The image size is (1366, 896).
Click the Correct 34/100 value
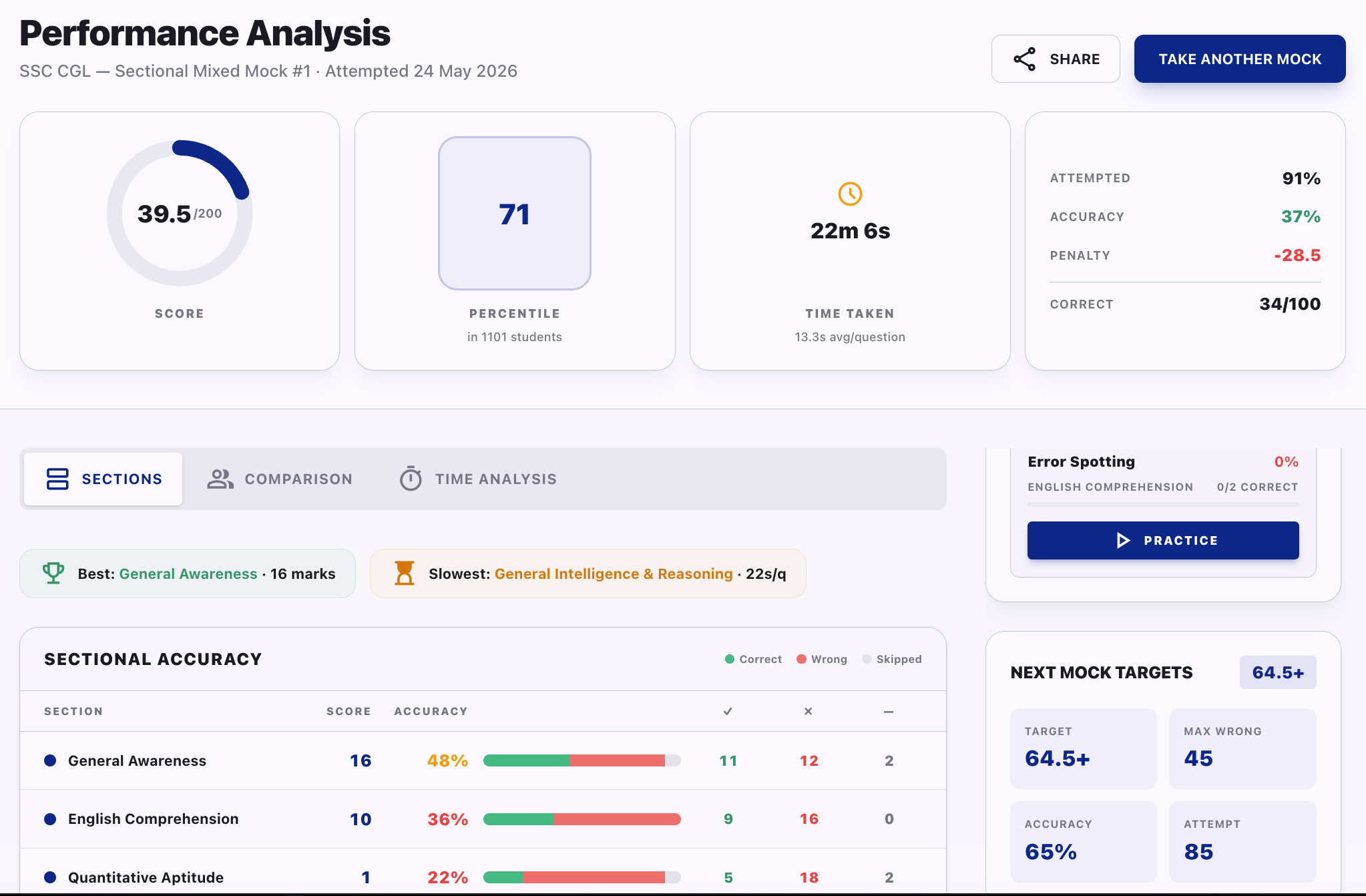click(1290, 304)
